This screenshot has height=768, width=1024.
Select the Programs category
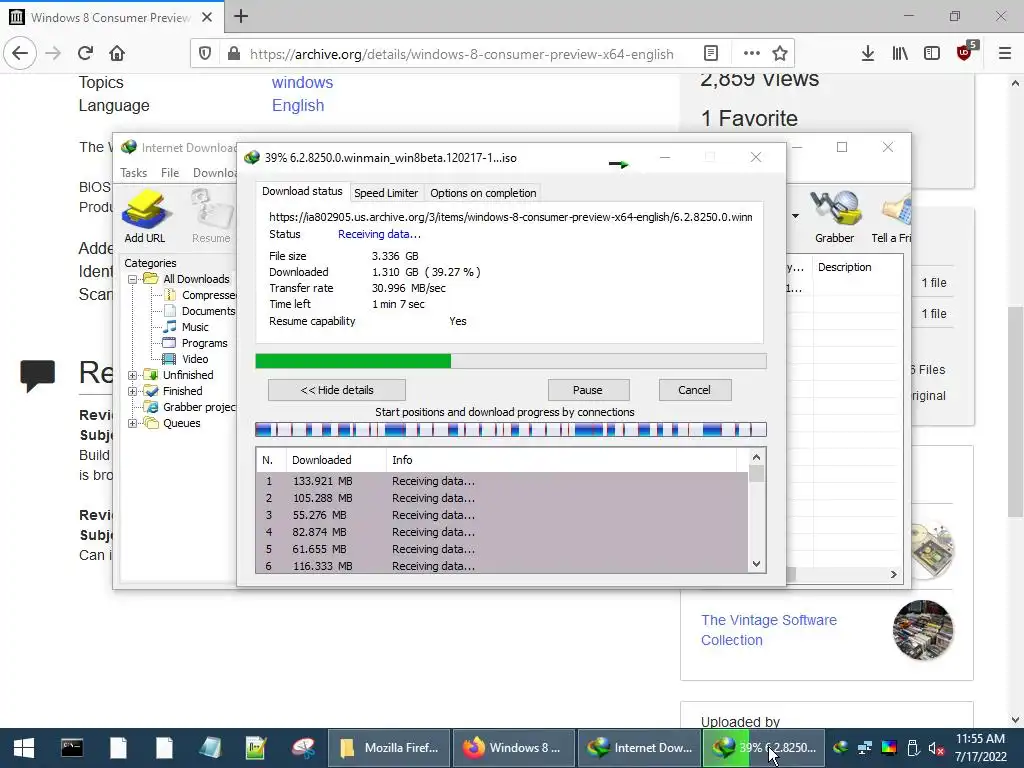pos(196,344)
